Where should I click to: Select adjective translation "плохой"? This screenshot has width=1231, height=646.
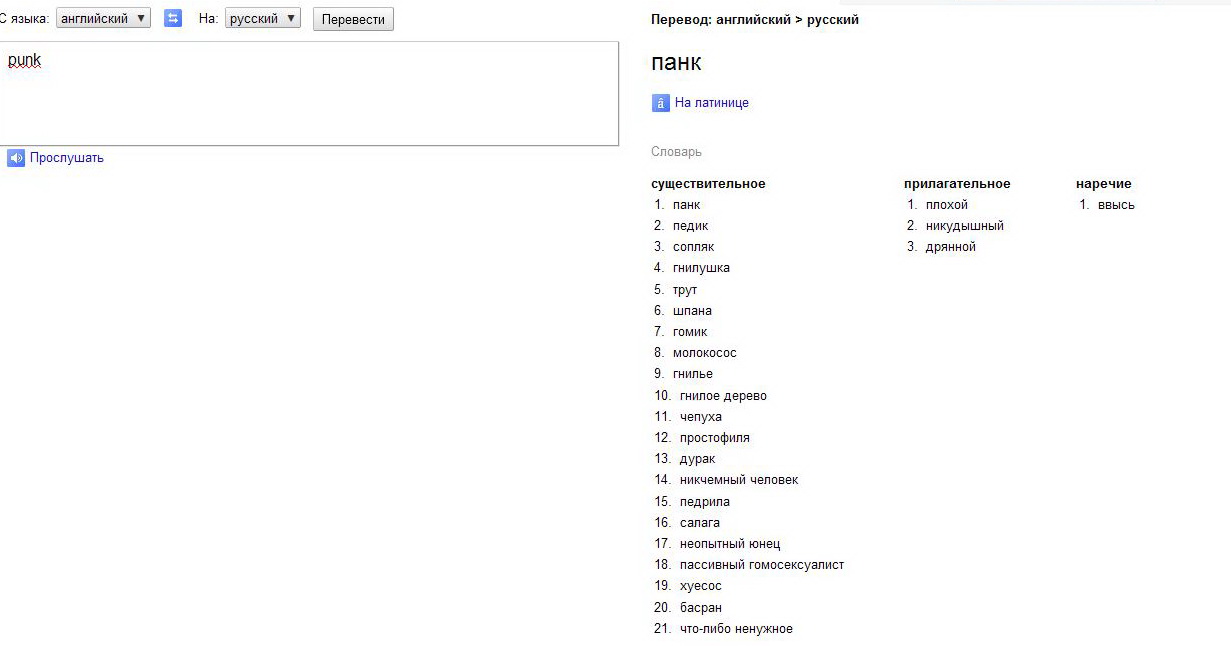[946, 205]
